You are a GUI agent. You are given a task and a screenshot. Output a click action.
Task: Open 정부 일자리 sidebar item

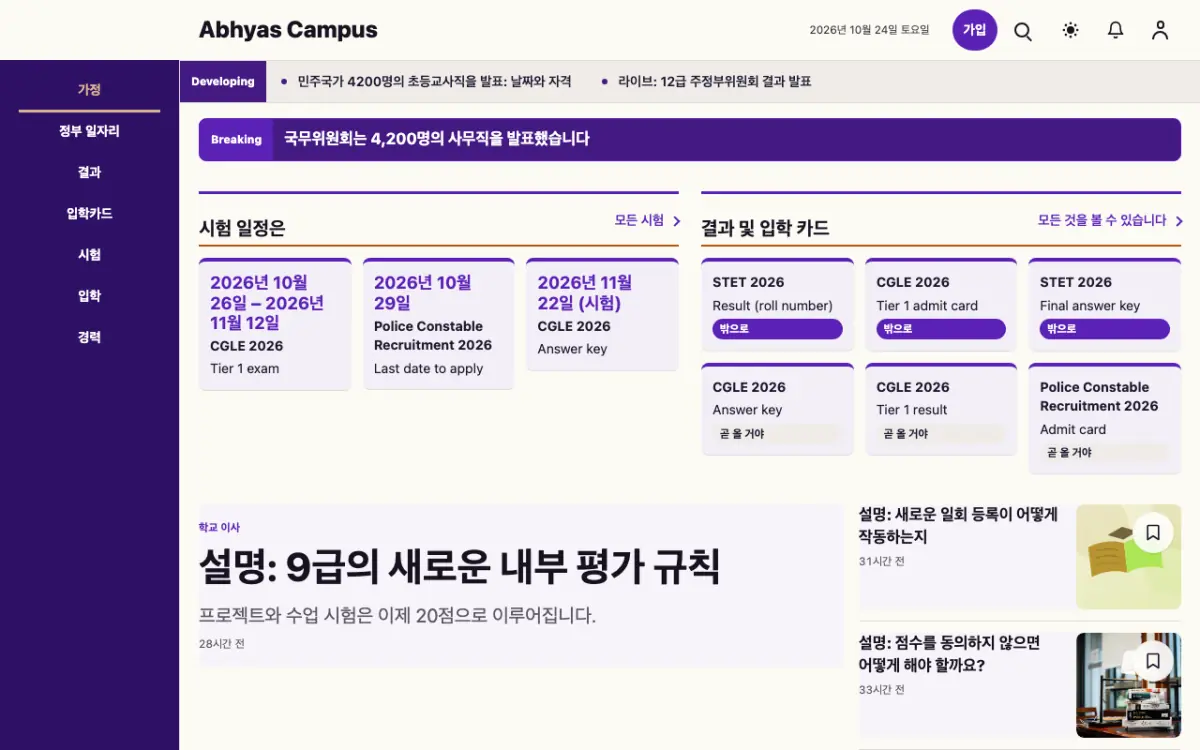89,131
